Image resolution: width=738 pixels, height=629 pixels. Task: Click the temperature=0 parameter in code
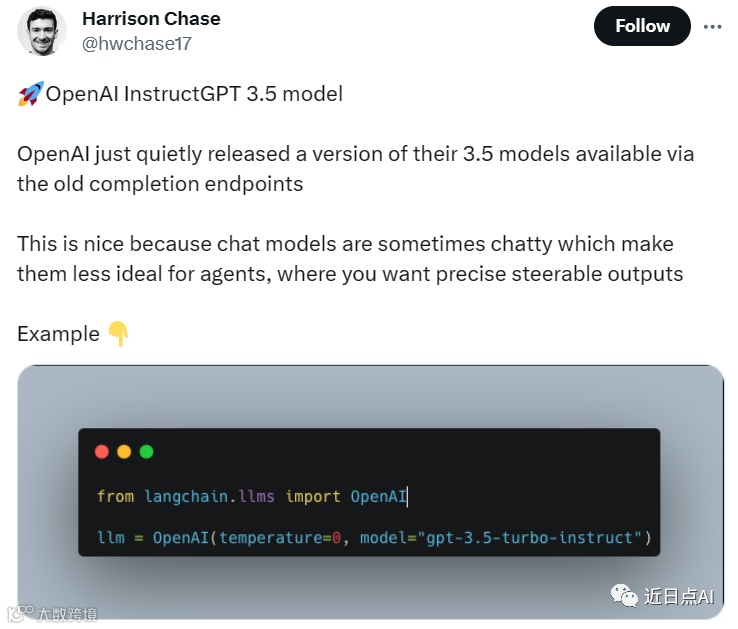(281, 538)
